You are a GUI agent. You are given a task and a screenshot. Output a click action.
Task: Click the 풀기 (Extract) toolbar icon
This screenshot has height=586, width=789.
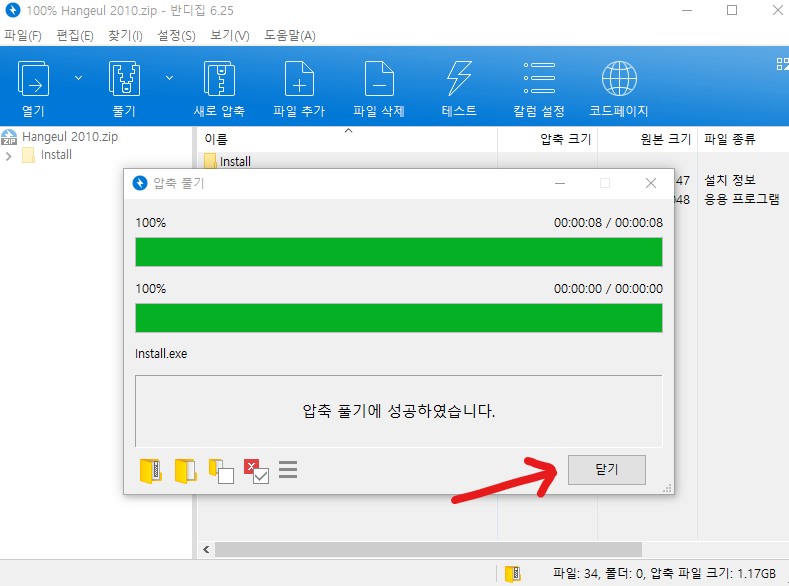click(124, 89)
